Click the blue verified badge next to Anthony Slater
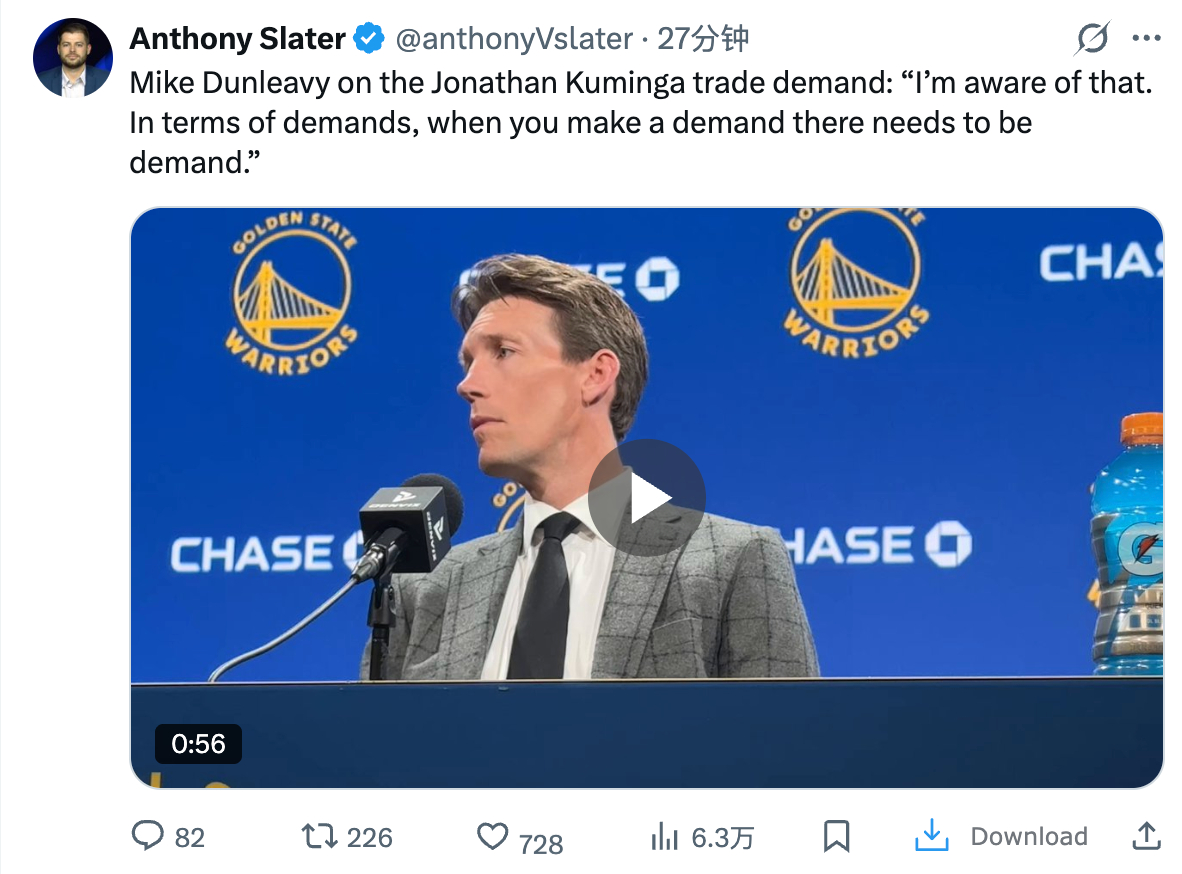 pyautogui.click(x=367, y=38)
